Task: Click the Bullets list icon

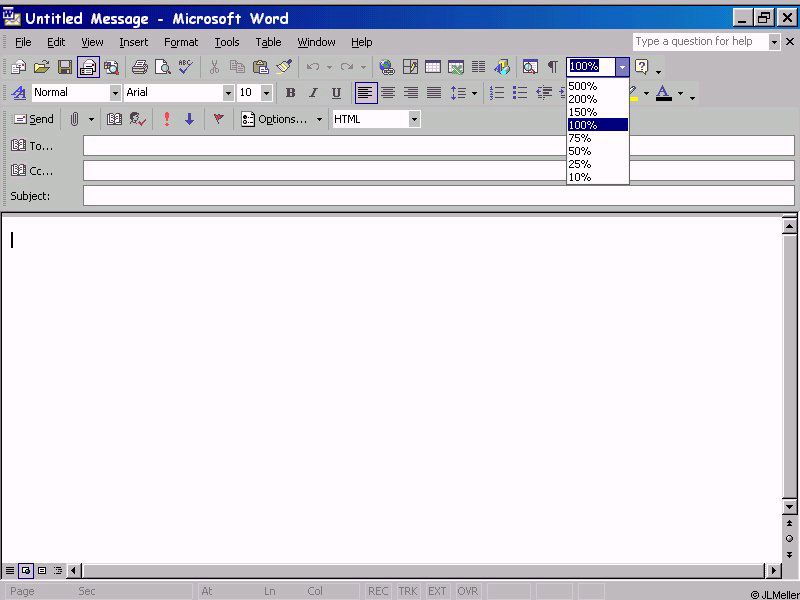Action: tap(520, 93)
